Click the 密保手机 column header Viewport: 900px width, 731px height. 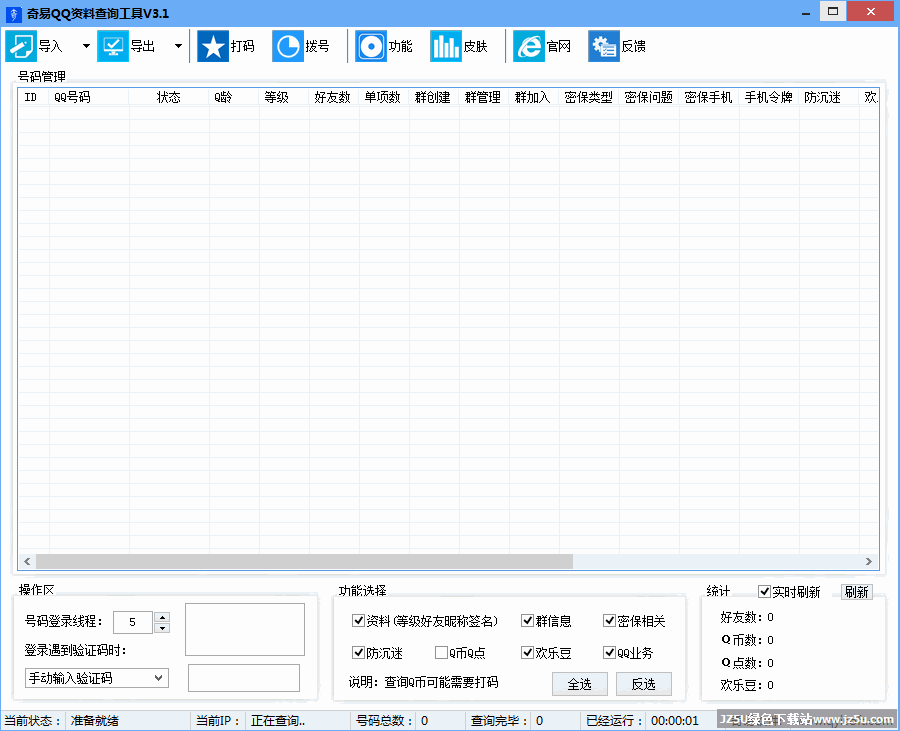(x=709, y=97)
